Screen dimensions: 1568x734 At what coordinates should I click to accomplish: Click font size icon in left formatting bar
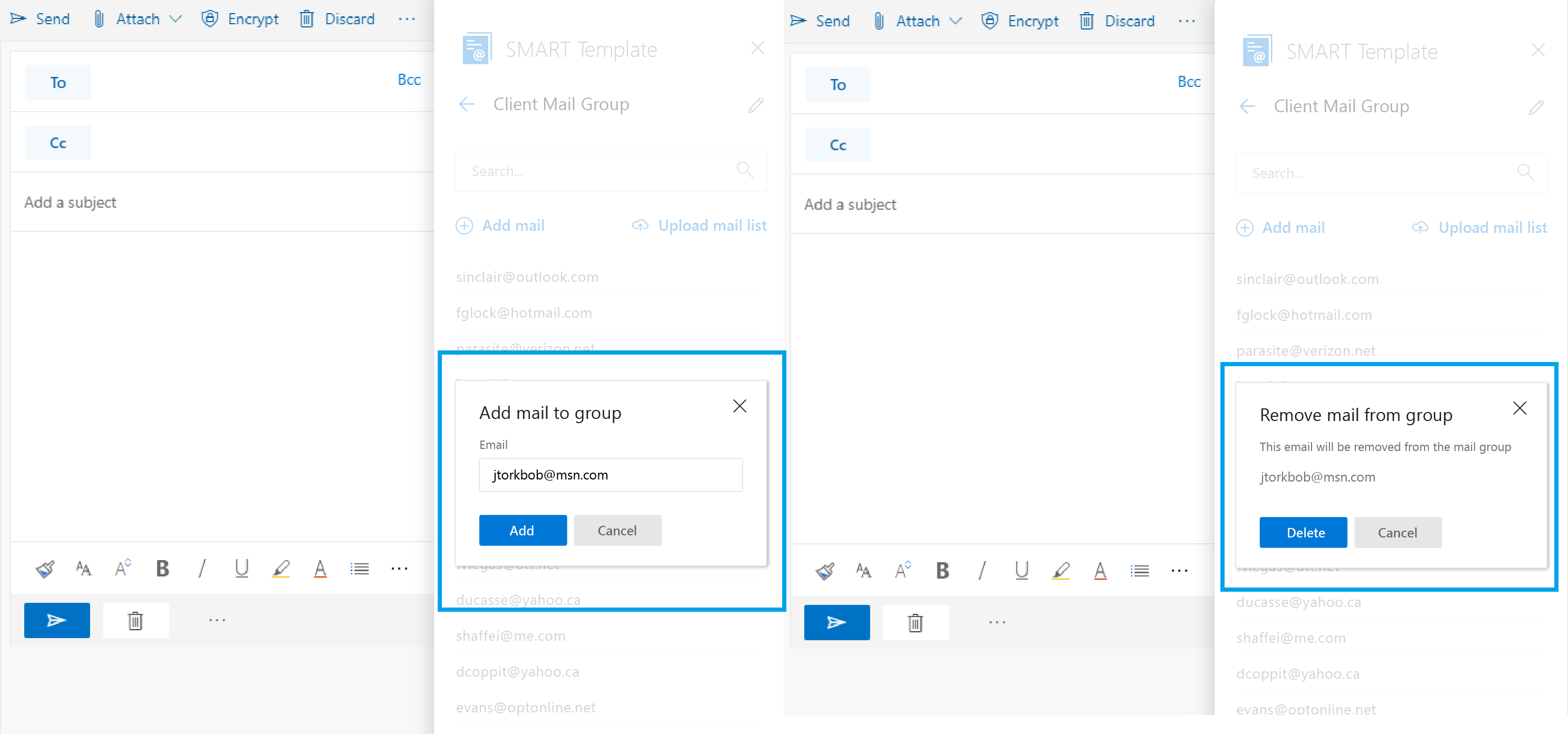point(83,569)
